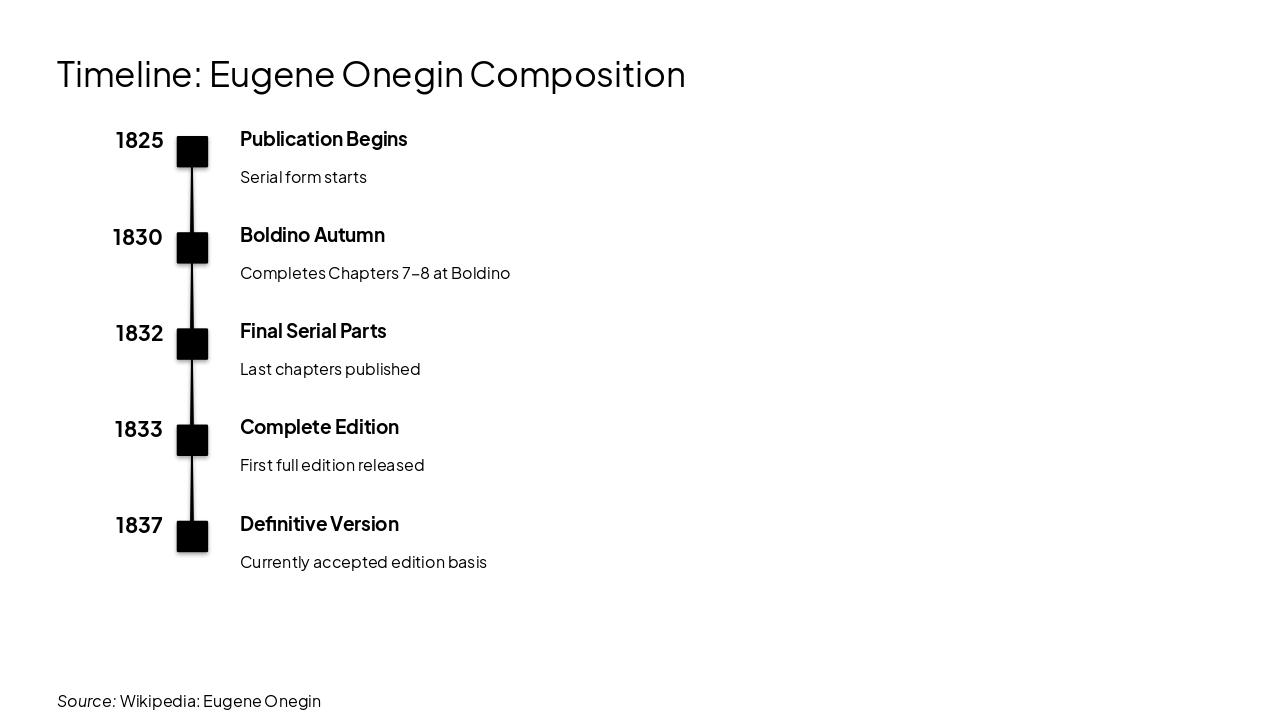Select "Currently accepted edition basis" text
This screenshot has height=720, width=1280.
[x=363, y=562]
